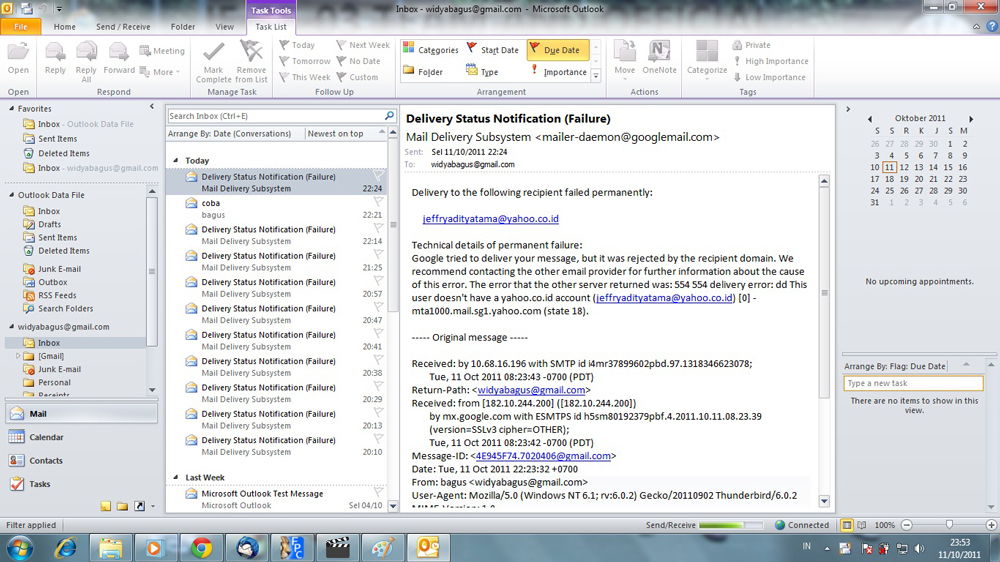The height and width of the screenshot is (562, 1000).
Task: Switch to normal view in status bar
Action: click(847, 525)
